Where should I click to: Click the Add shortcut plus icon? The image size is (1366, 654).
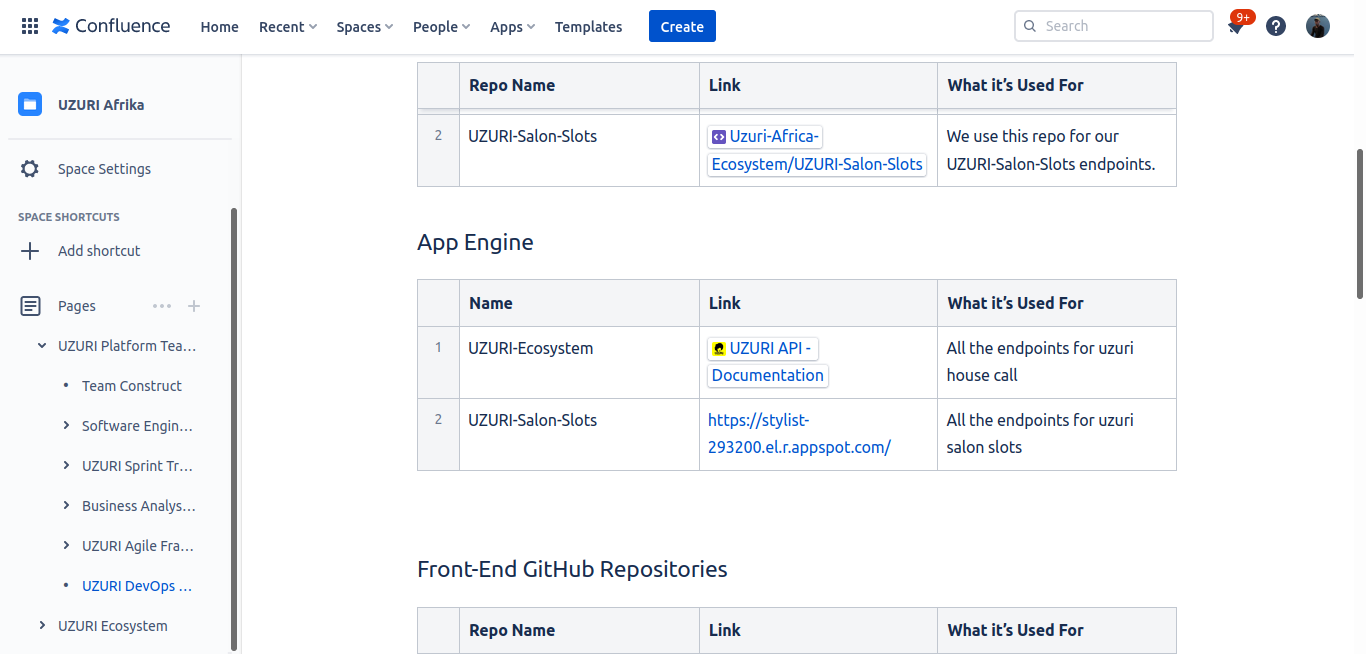point(28,250)
